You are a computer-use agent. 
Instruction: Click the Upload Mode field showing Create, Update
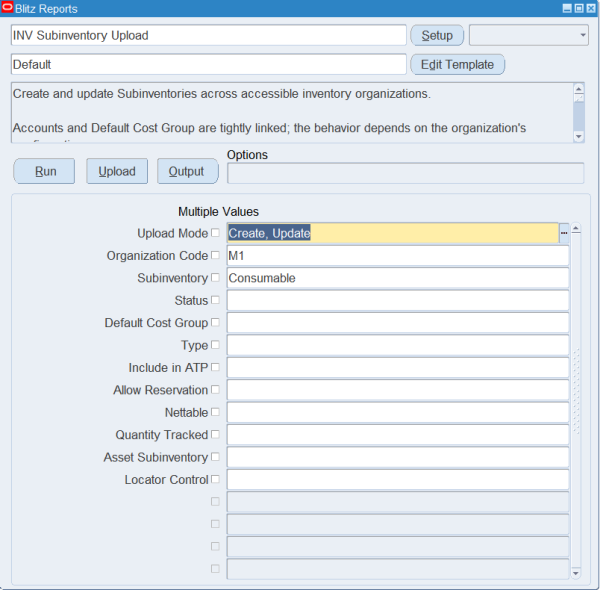(x=393, y=233)
